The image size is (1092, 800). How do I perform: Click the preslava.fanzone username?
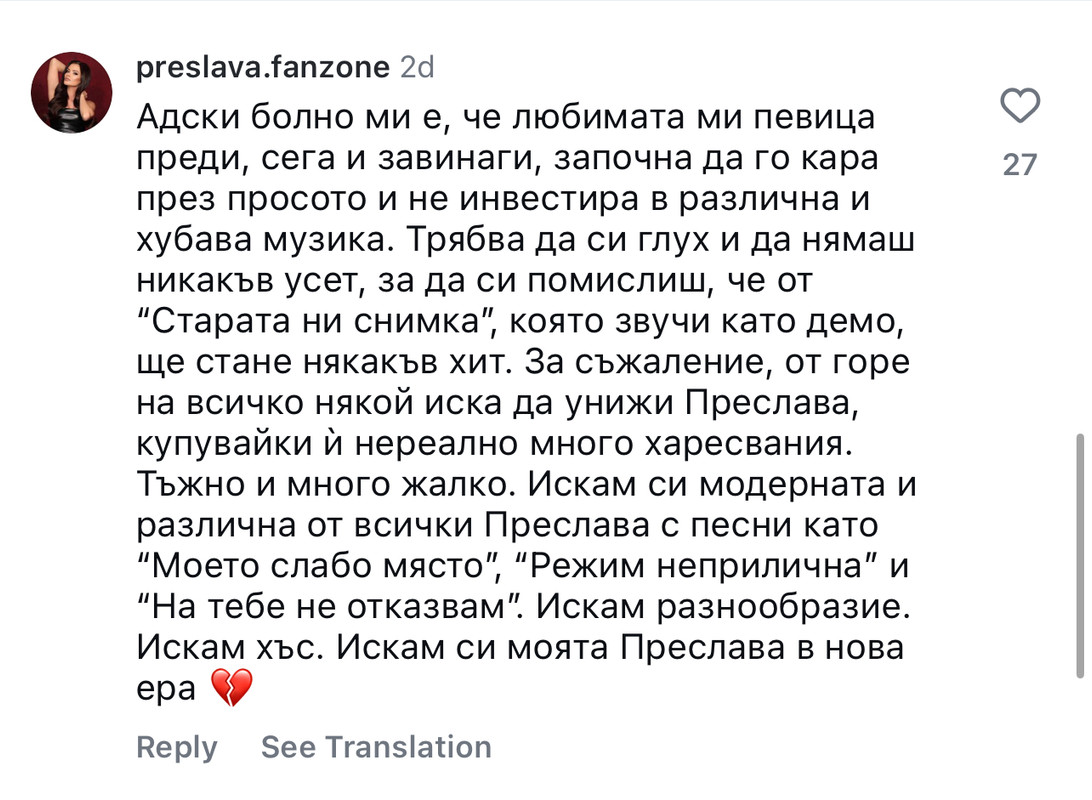(261, 67)
